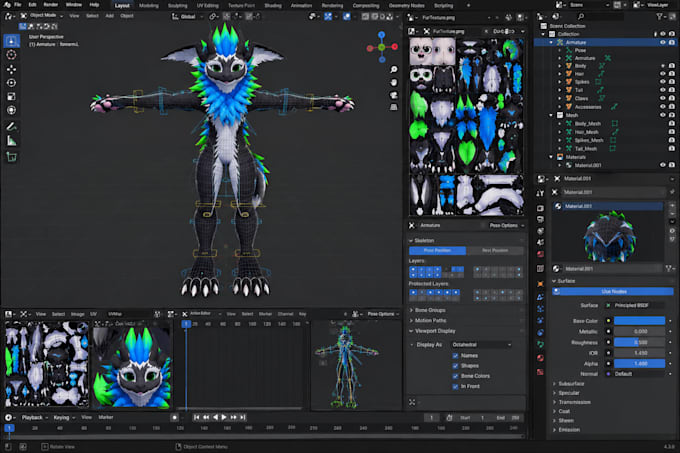Click the auto-keying record dot in timeline

(x=174, y=417)
